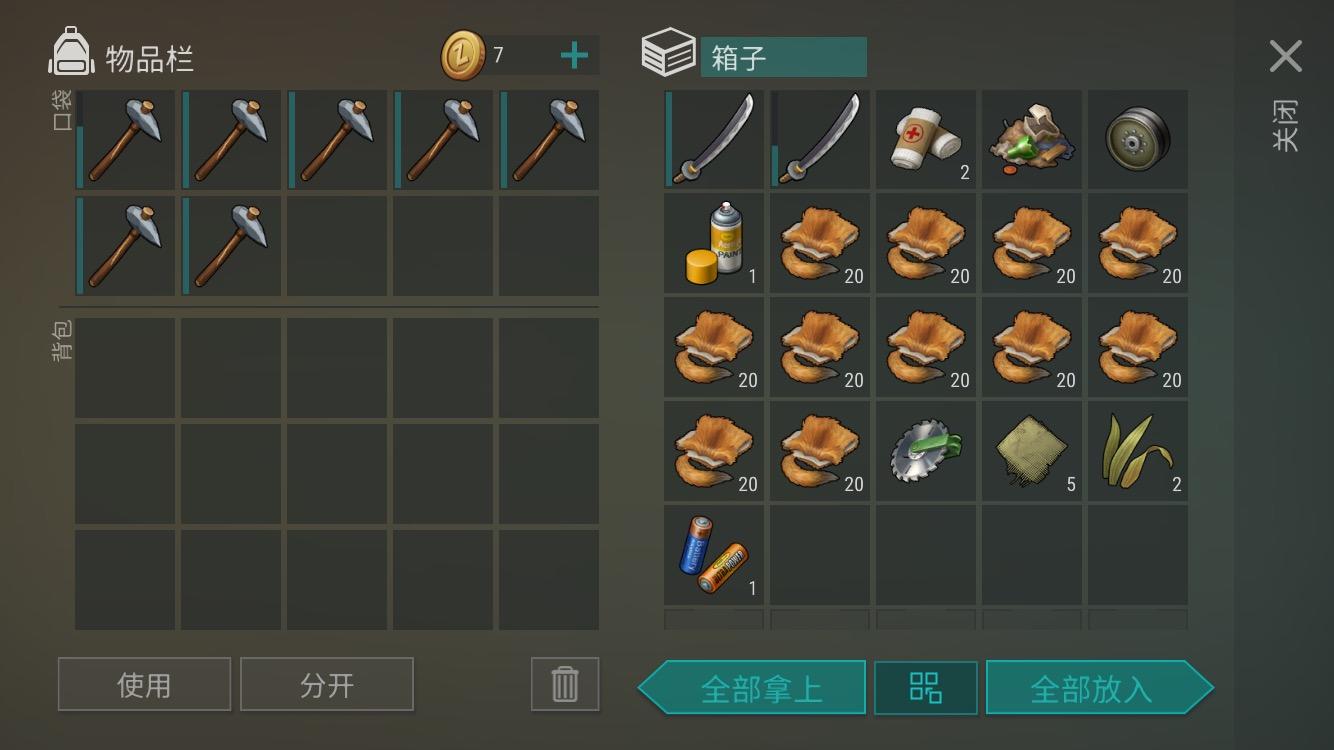Click the 使用 use button

[144, 684]
